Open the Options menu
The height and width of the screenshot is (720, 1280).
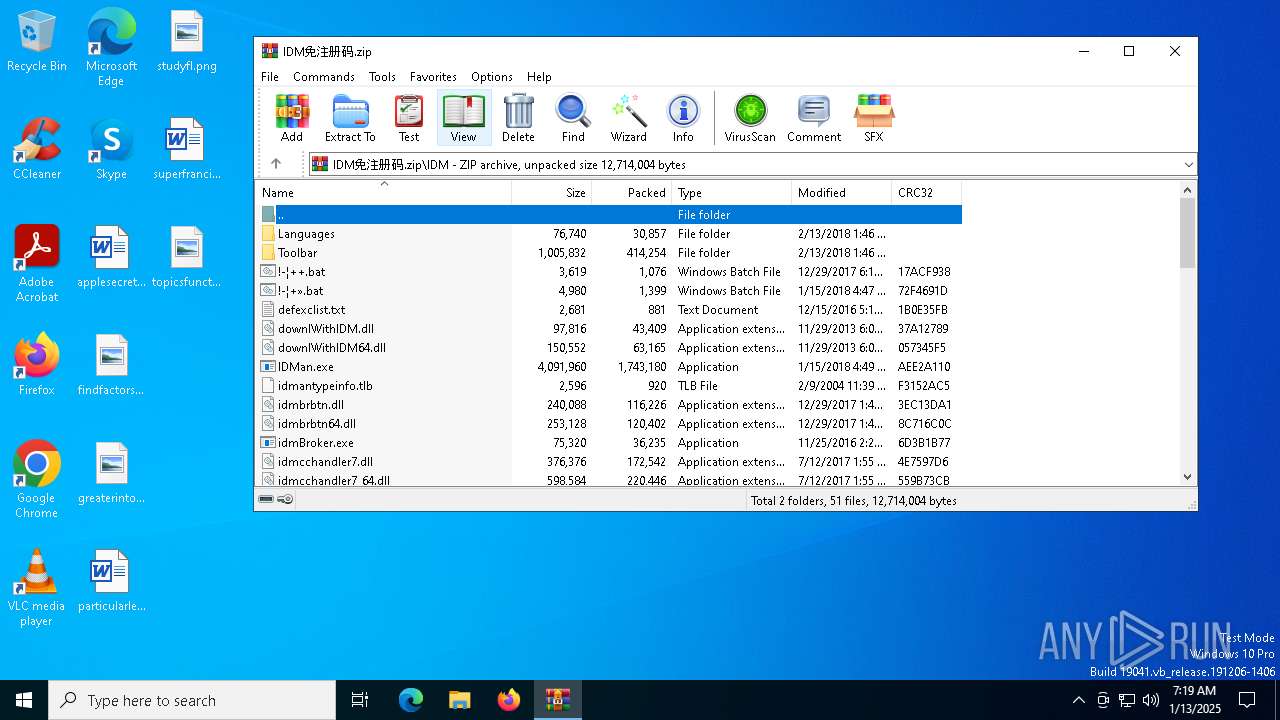(x=492, y=77)
